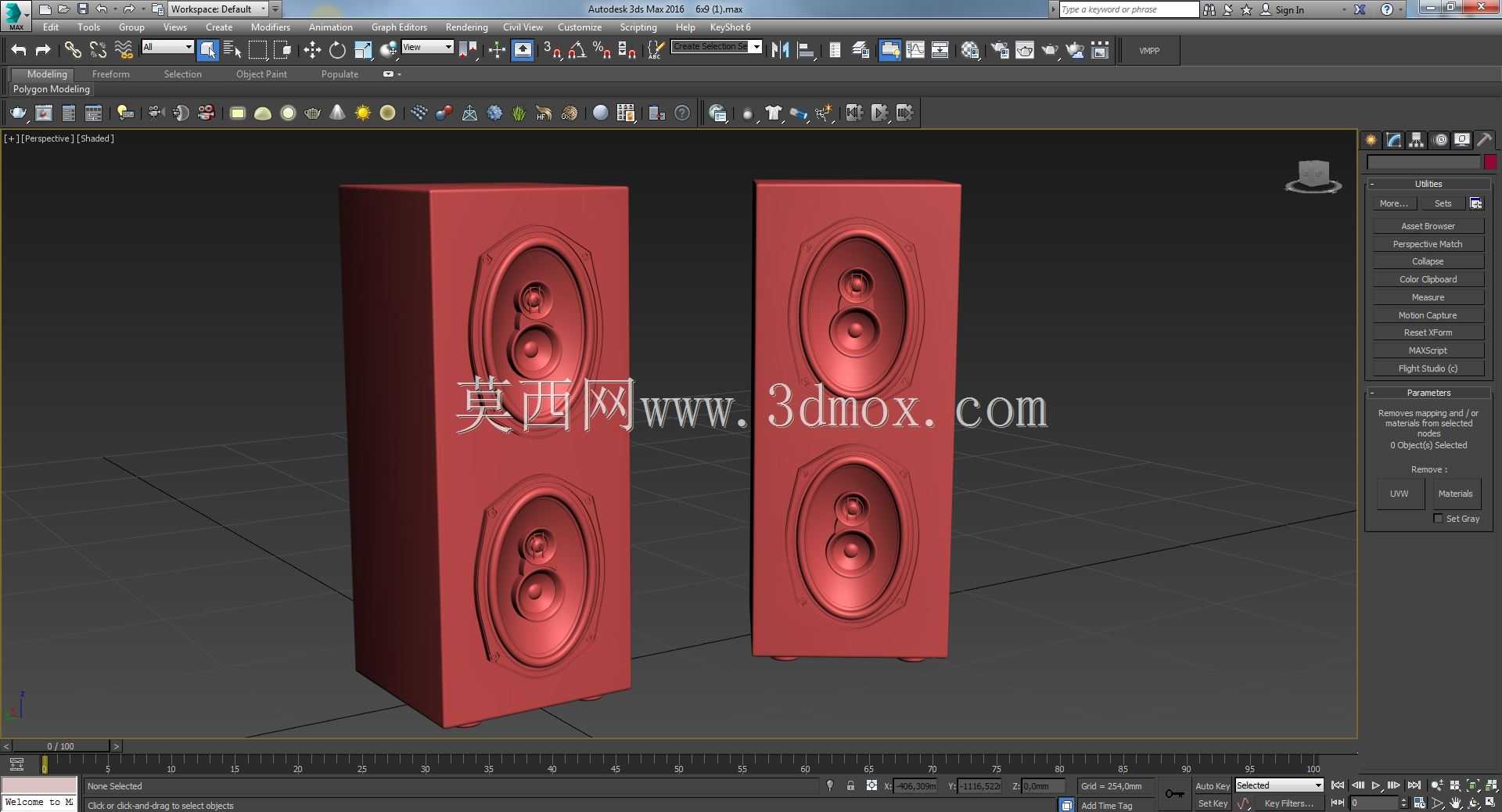Toggle the selection lock padlock icon
The width and height of the screenshot is (1502, 812).
pos(850,786)
